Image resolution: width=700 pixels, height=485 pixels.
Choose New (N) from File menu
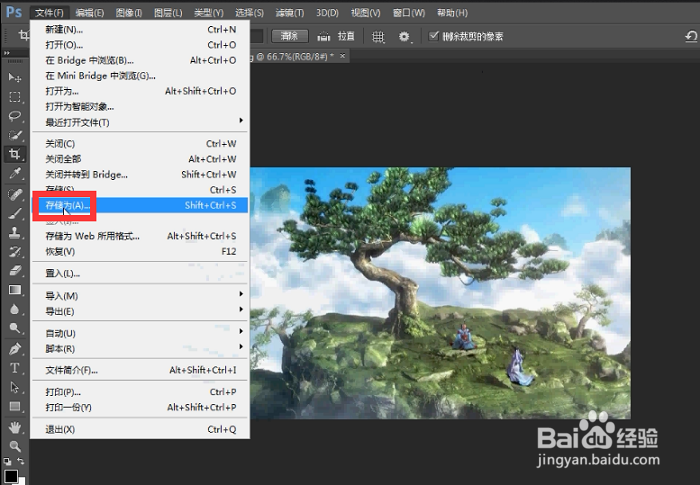(140, 29)
